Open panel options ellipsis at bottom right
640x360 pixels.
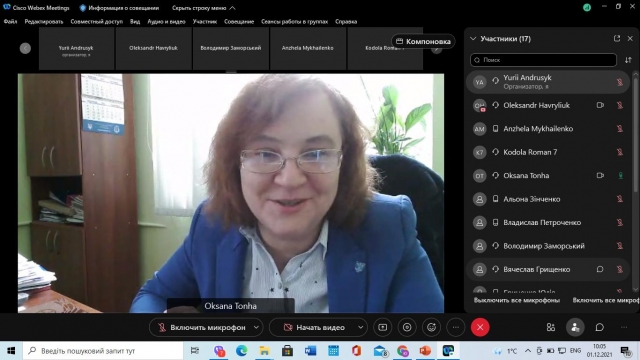(x=624, y=327)
